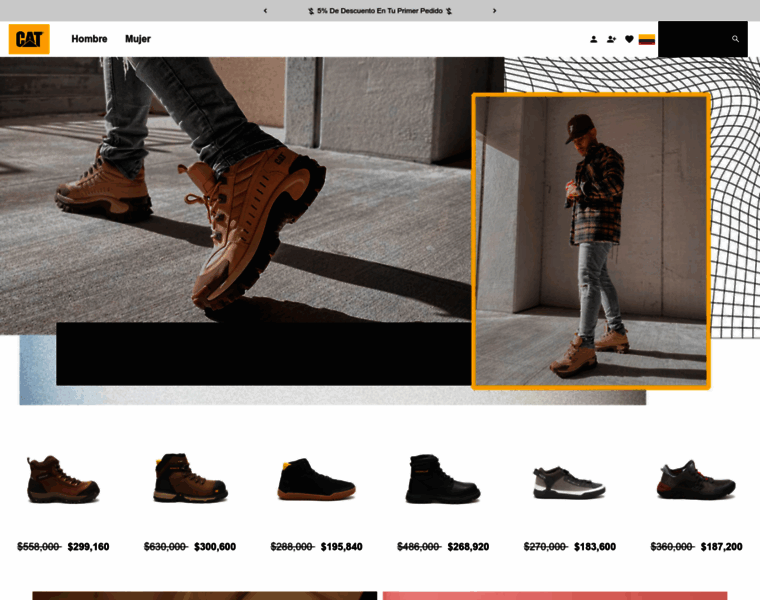The width and height of the screenshot is (760, 600).
Task: Click the crossed-out $630,000 price
Action: (x=166, y=547)
